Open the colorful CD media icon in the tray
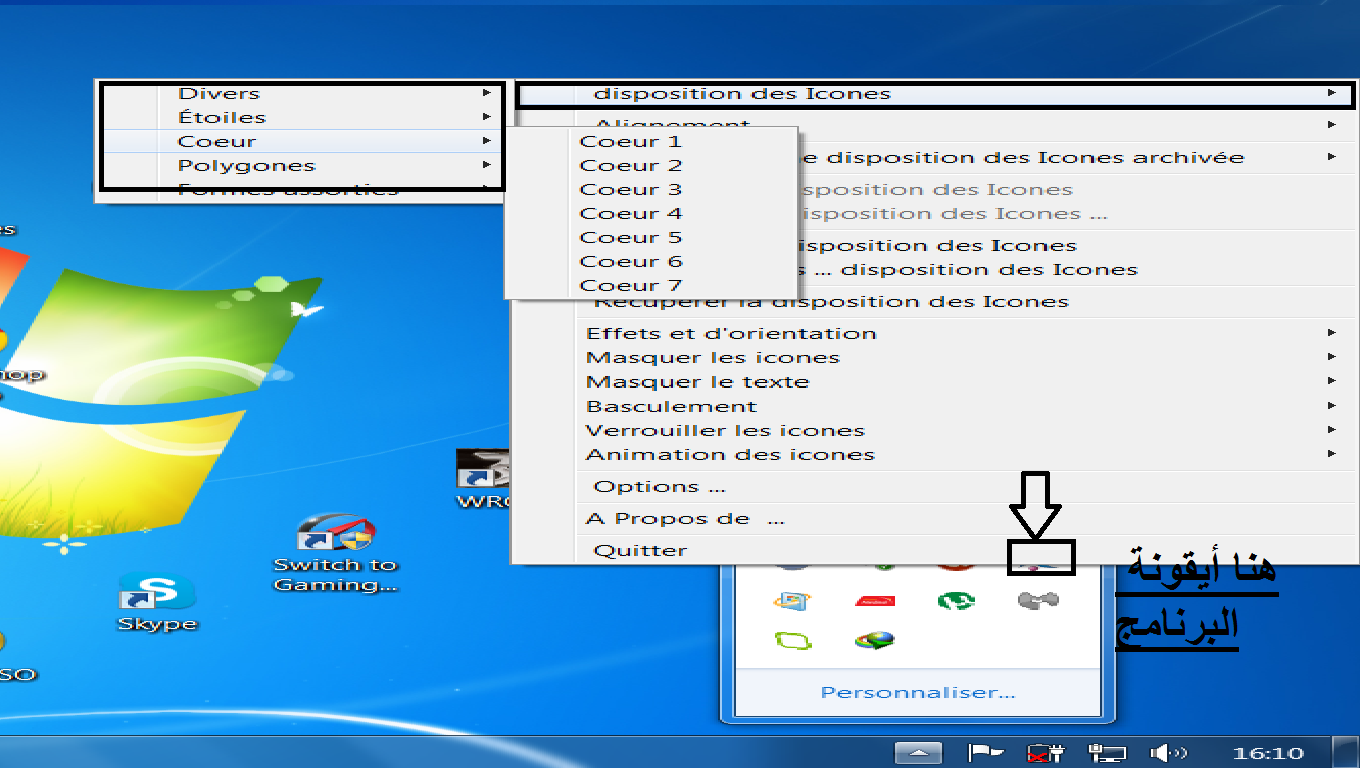The image size is (1360, 768). pos(873,640)
